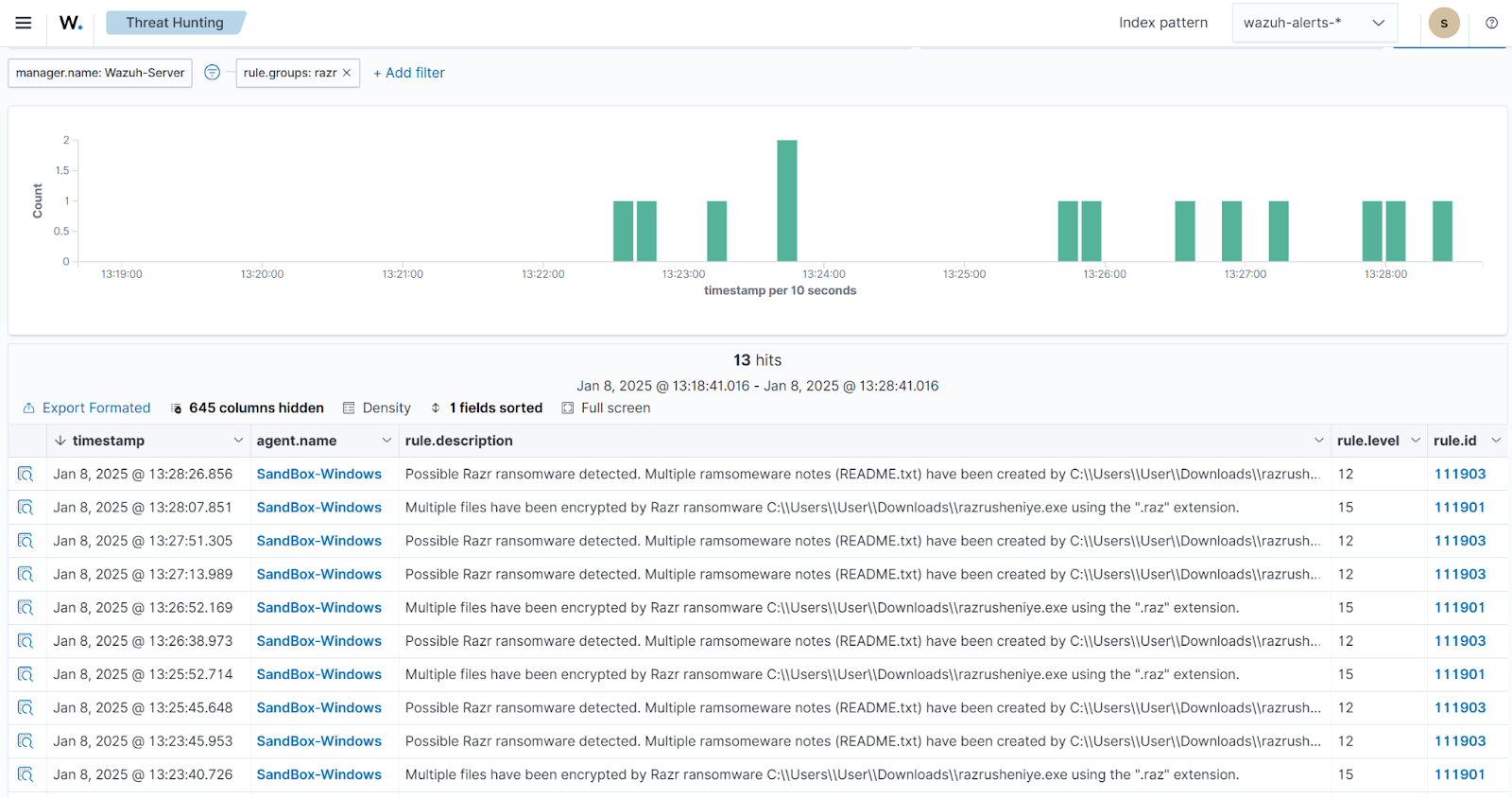Open the Density display options

tap(377, 408)
